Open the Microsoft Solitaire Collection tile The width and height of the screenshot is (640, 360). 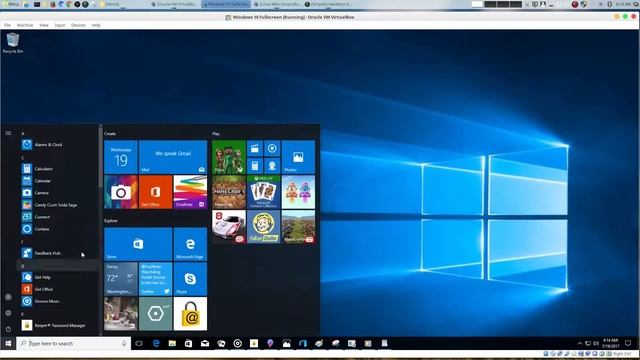click(264, 192)
